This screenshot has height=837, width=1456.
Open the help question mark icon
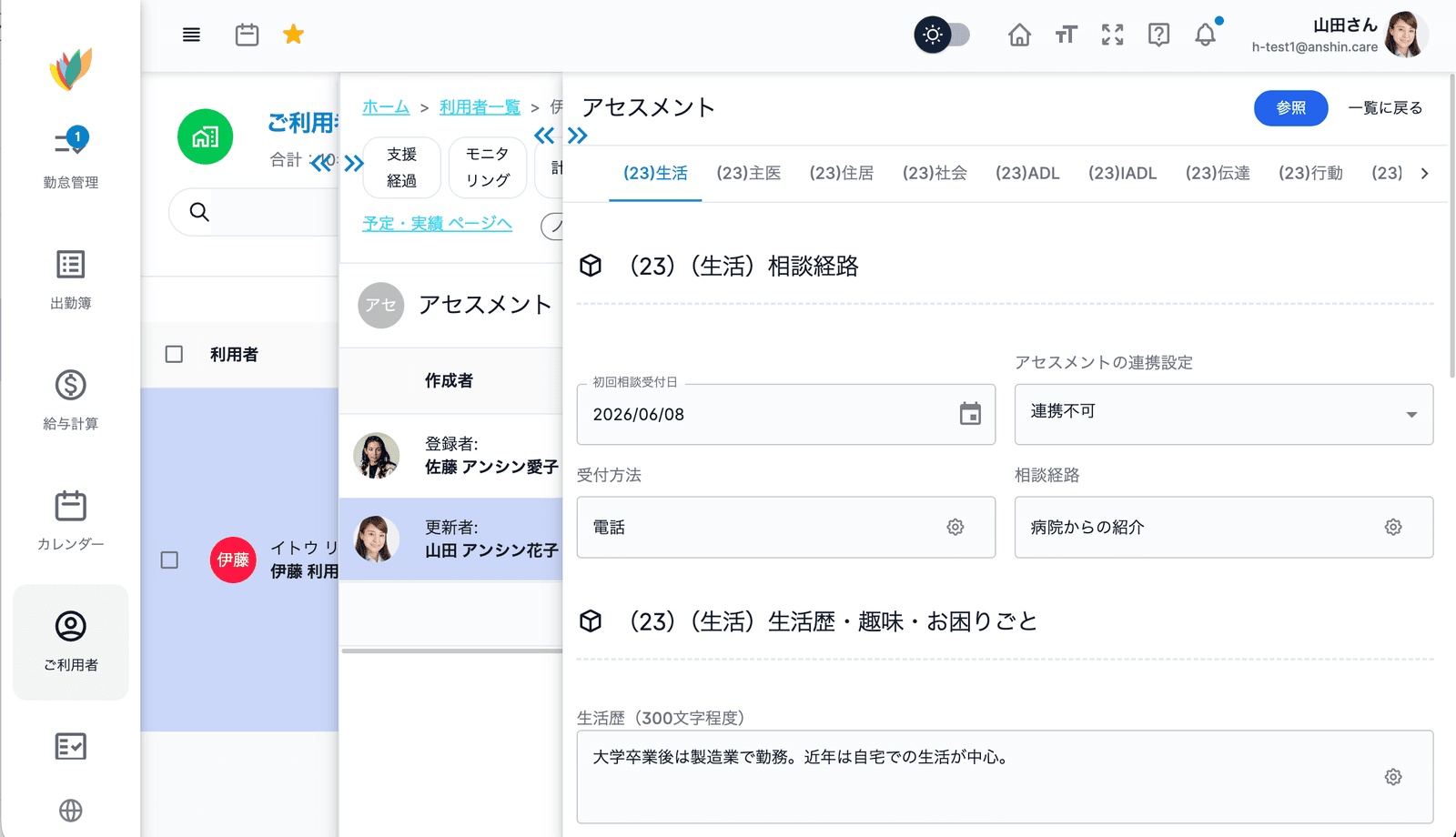[1158, 35]
